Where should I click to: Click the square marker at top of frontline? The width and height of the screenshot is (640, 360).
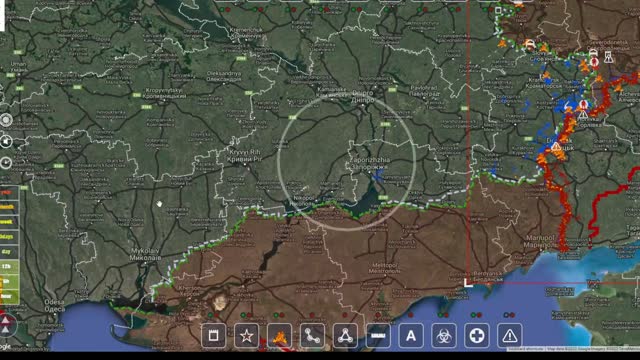(498, 10)
